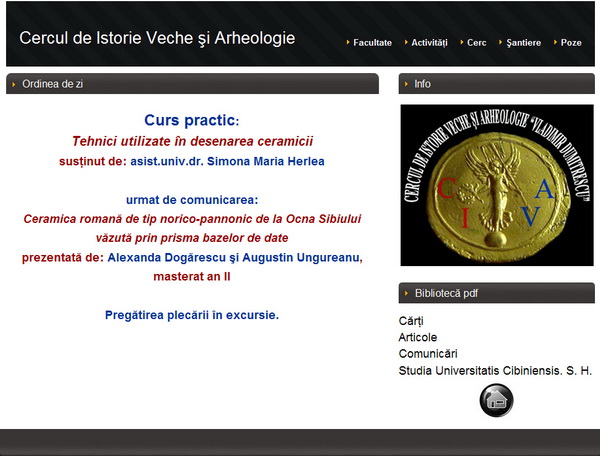600x456 pixels.
Task: Open Studia Universitatis Cibiniensis S. H. link
Action: [495, 370]
